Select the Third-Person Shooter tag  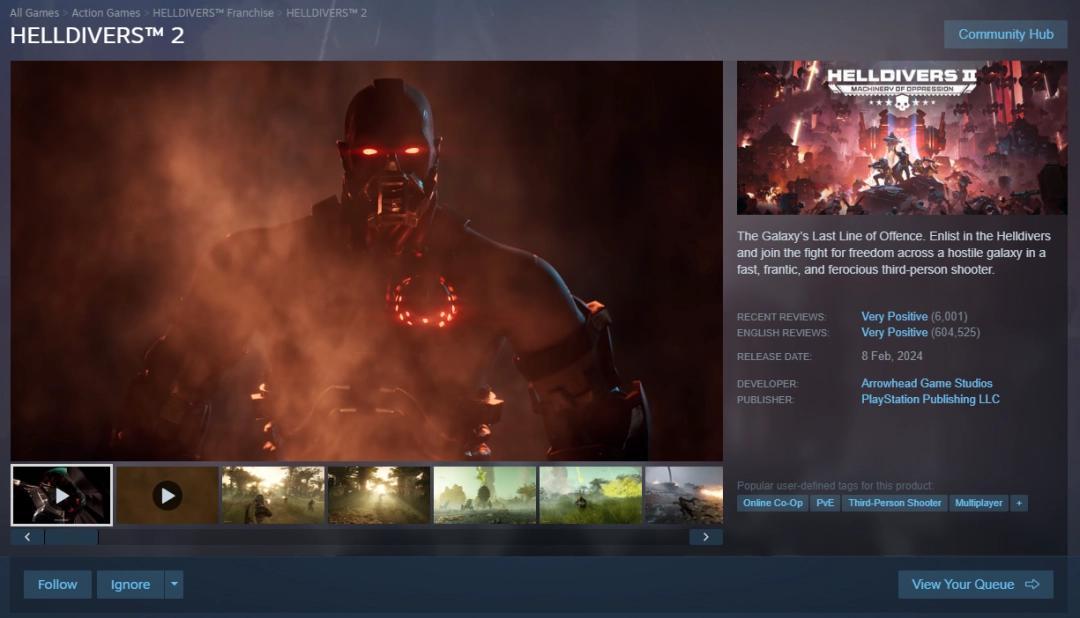tap(894, 503)
